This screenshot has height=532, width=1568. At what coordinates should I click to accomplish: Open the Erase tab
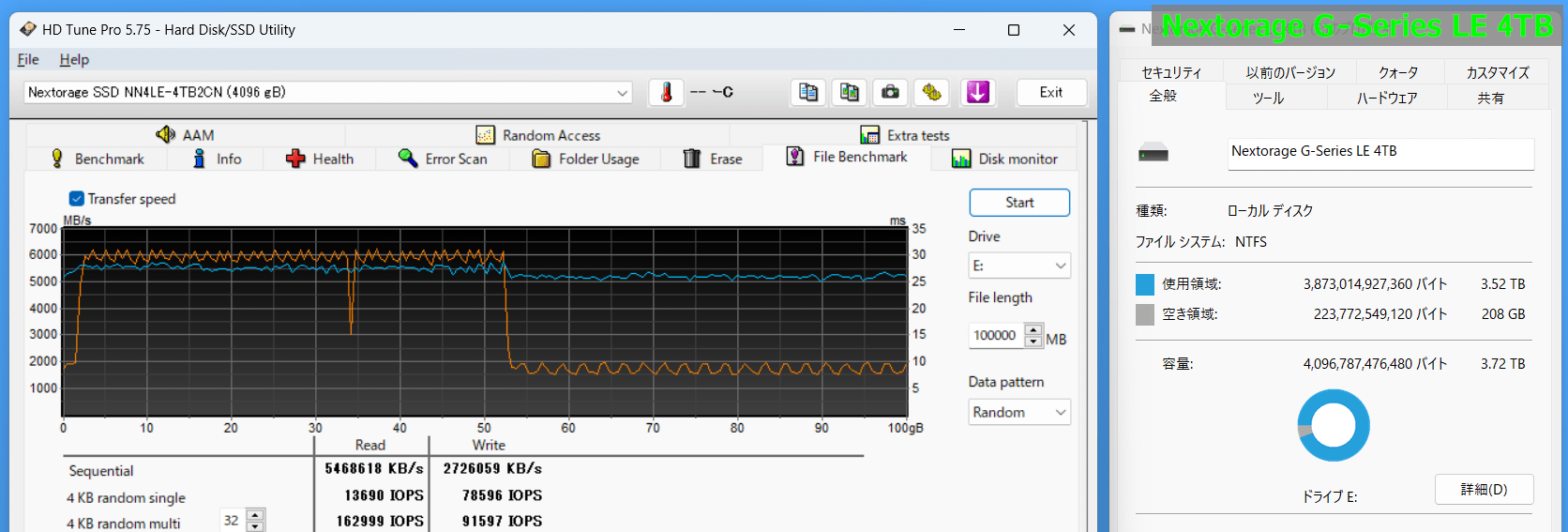point(713,159)
